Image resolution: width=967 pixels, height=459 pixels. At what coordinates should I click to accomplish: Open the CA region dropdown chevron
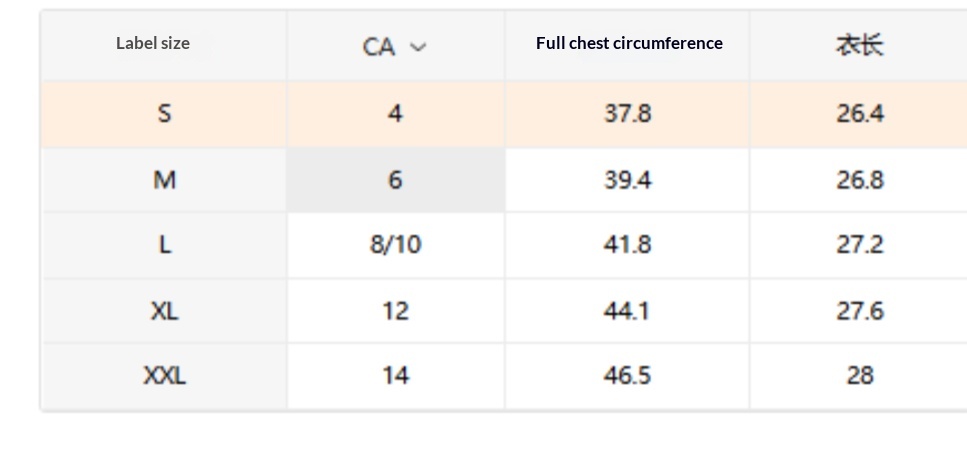tap(418, 47)
